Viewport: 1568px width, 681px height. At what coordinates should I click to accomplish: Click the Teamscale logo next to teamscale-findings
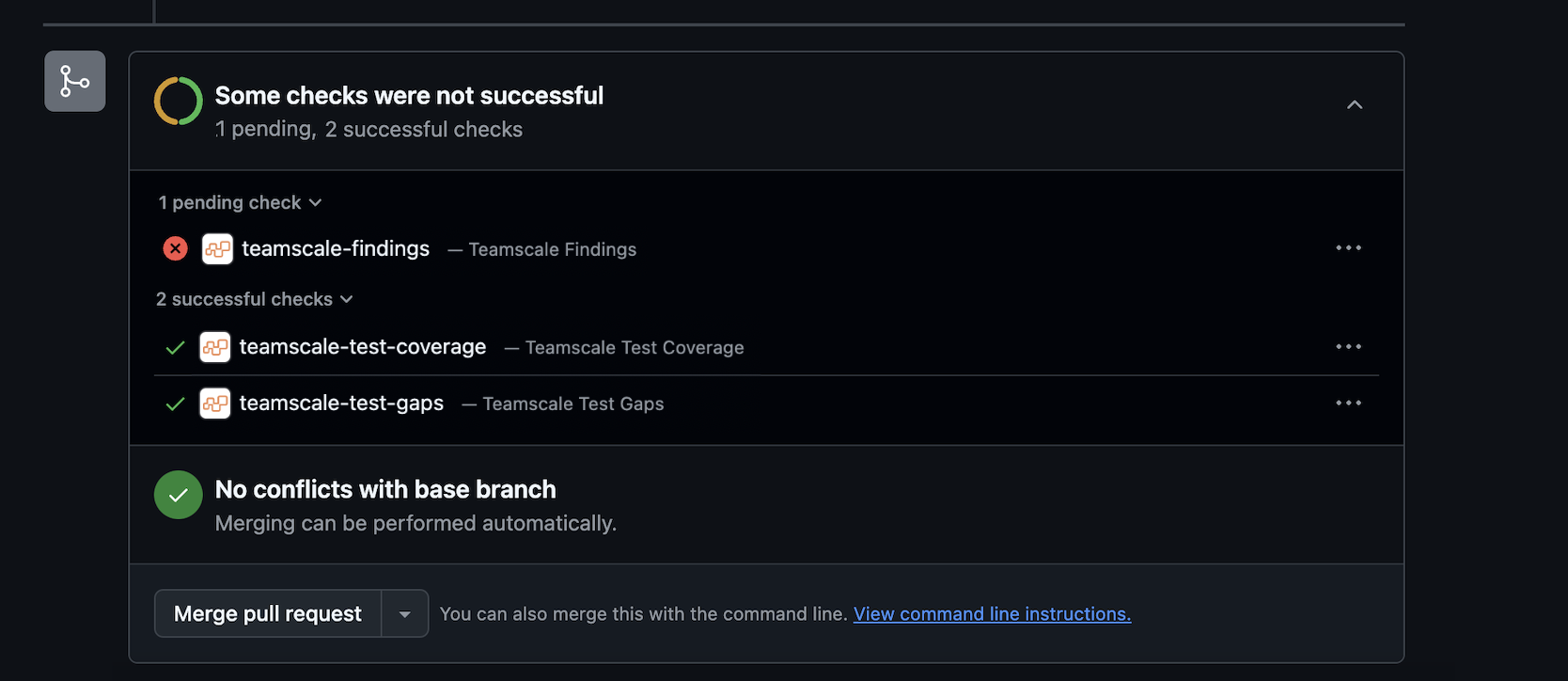pyautogui.click(x=217, y=249)
